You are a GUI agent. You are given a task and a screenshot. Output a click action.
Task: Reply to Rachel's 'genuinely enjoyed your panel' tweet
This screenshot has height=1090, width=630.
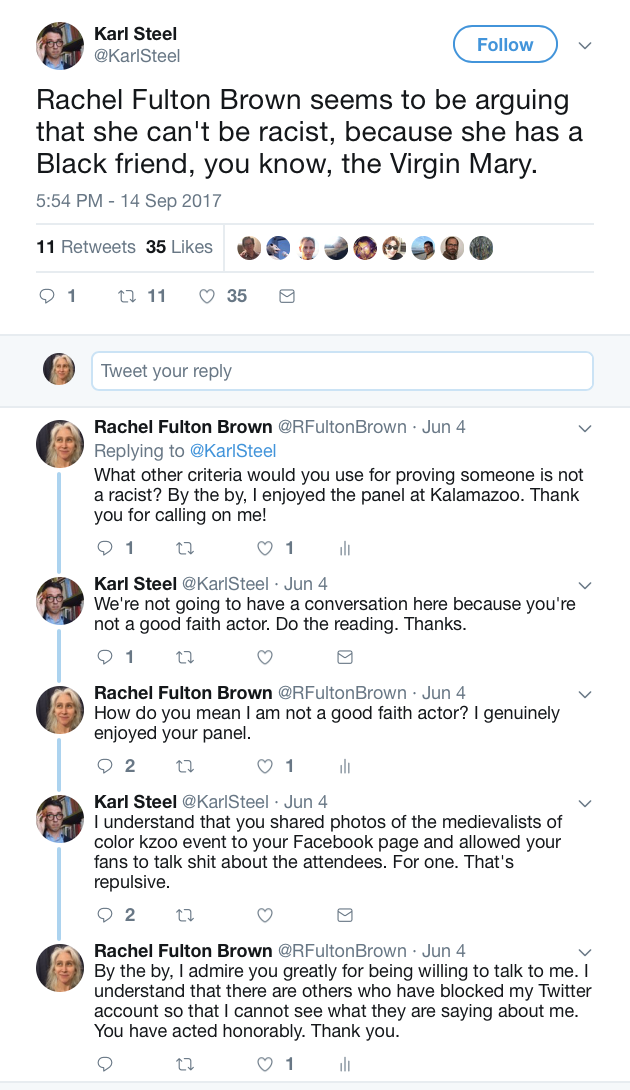pos(105,766)
